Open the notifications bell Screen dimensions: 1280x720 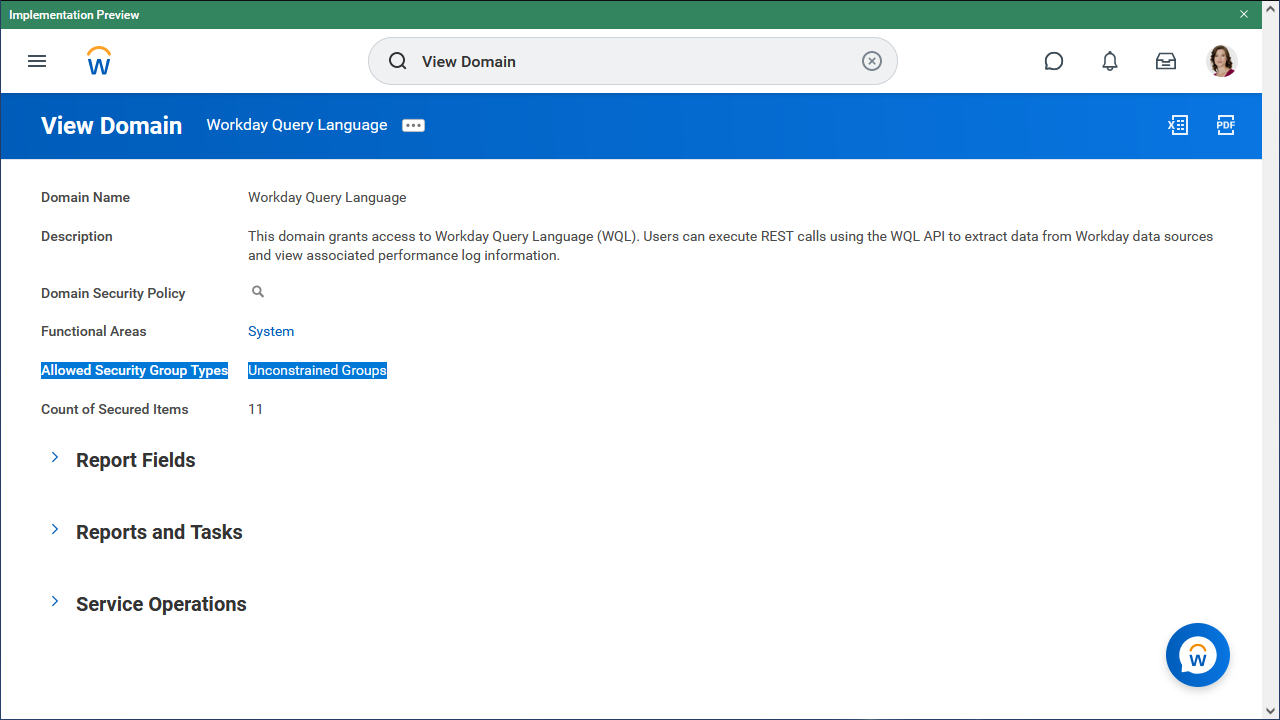point(1110,61)
